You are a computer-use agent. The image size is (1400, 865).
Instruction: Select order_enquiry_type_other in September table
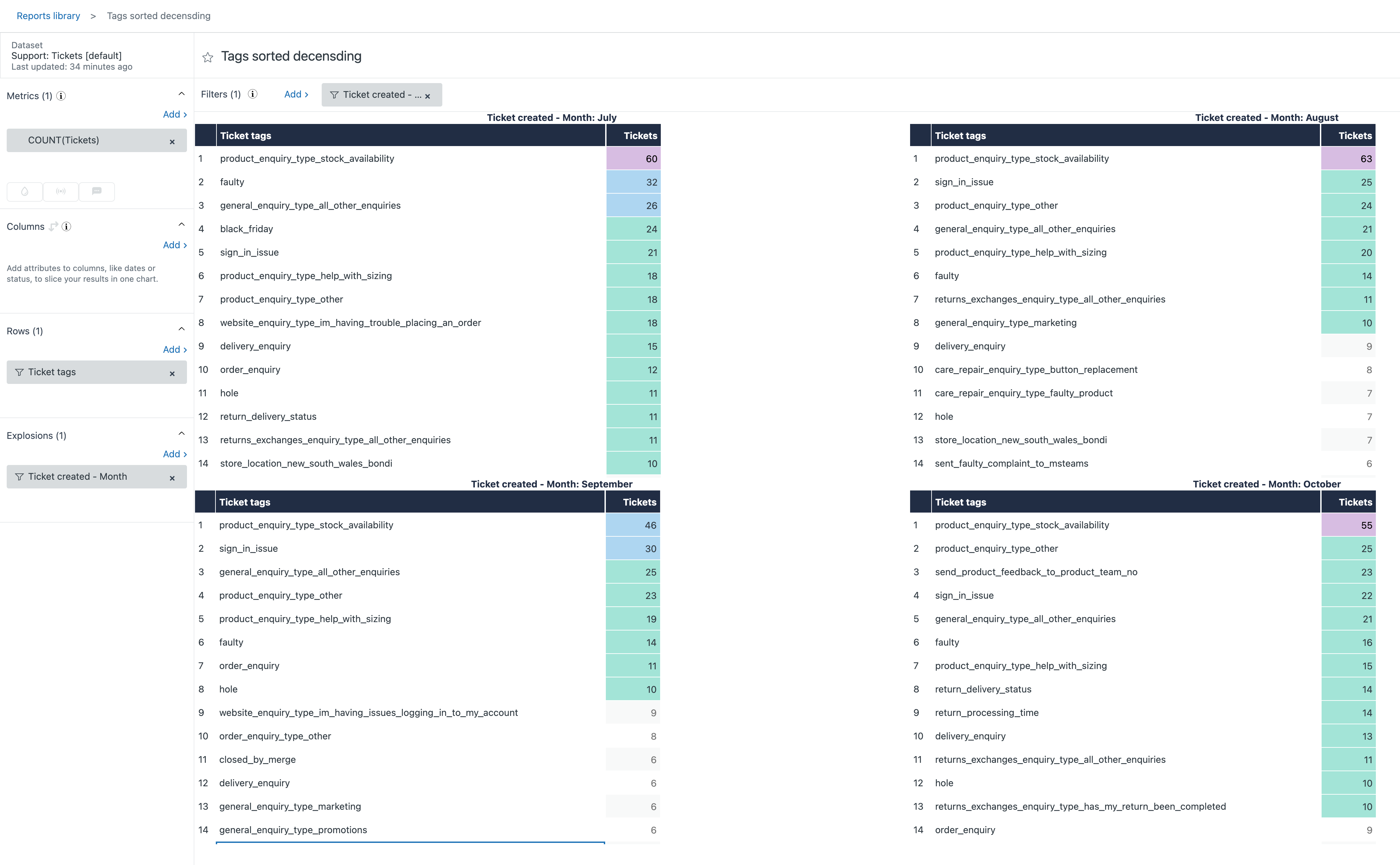[275, 736]
